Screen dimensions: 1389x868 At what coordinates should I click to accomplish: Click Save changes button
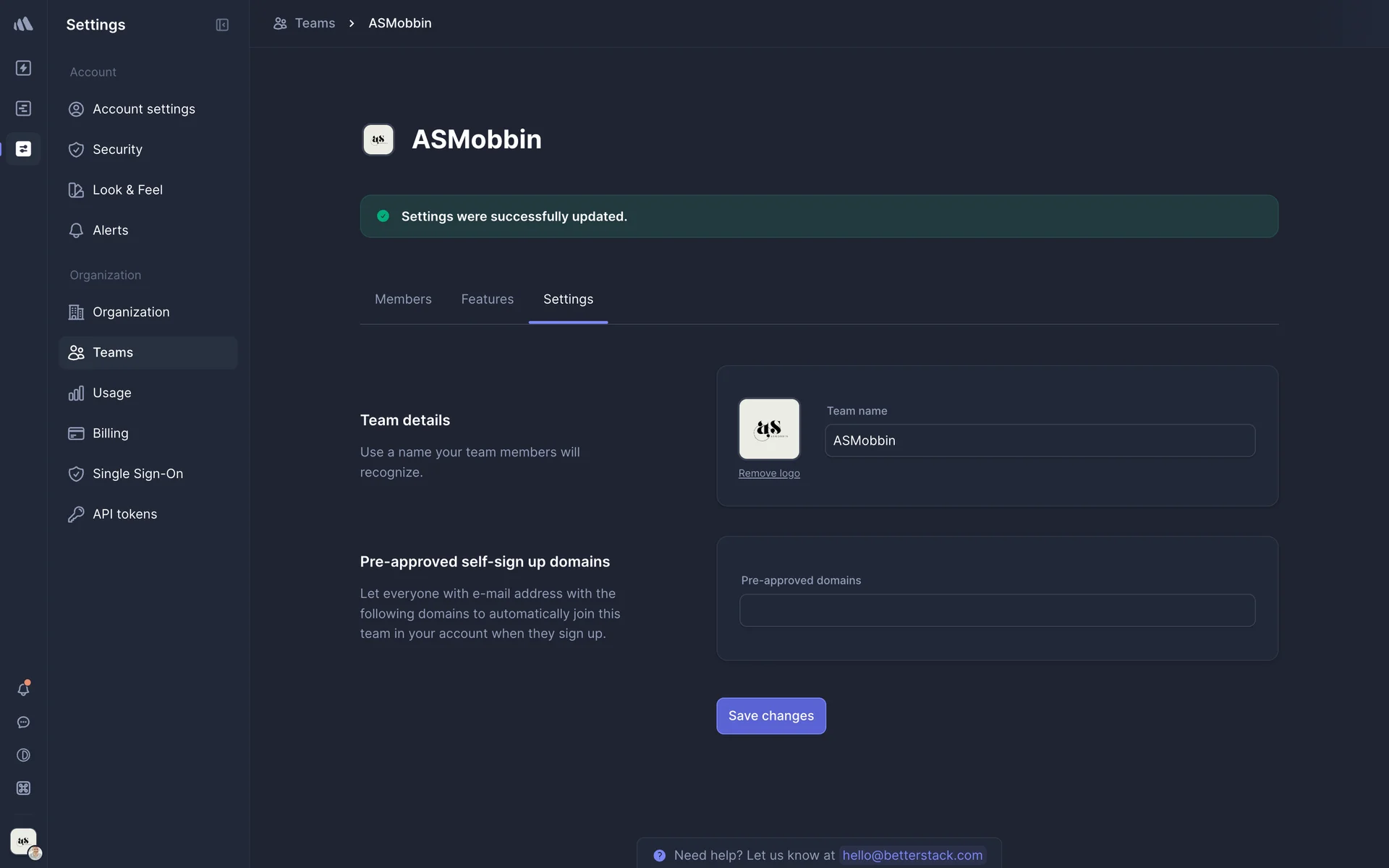pos(770,715)
